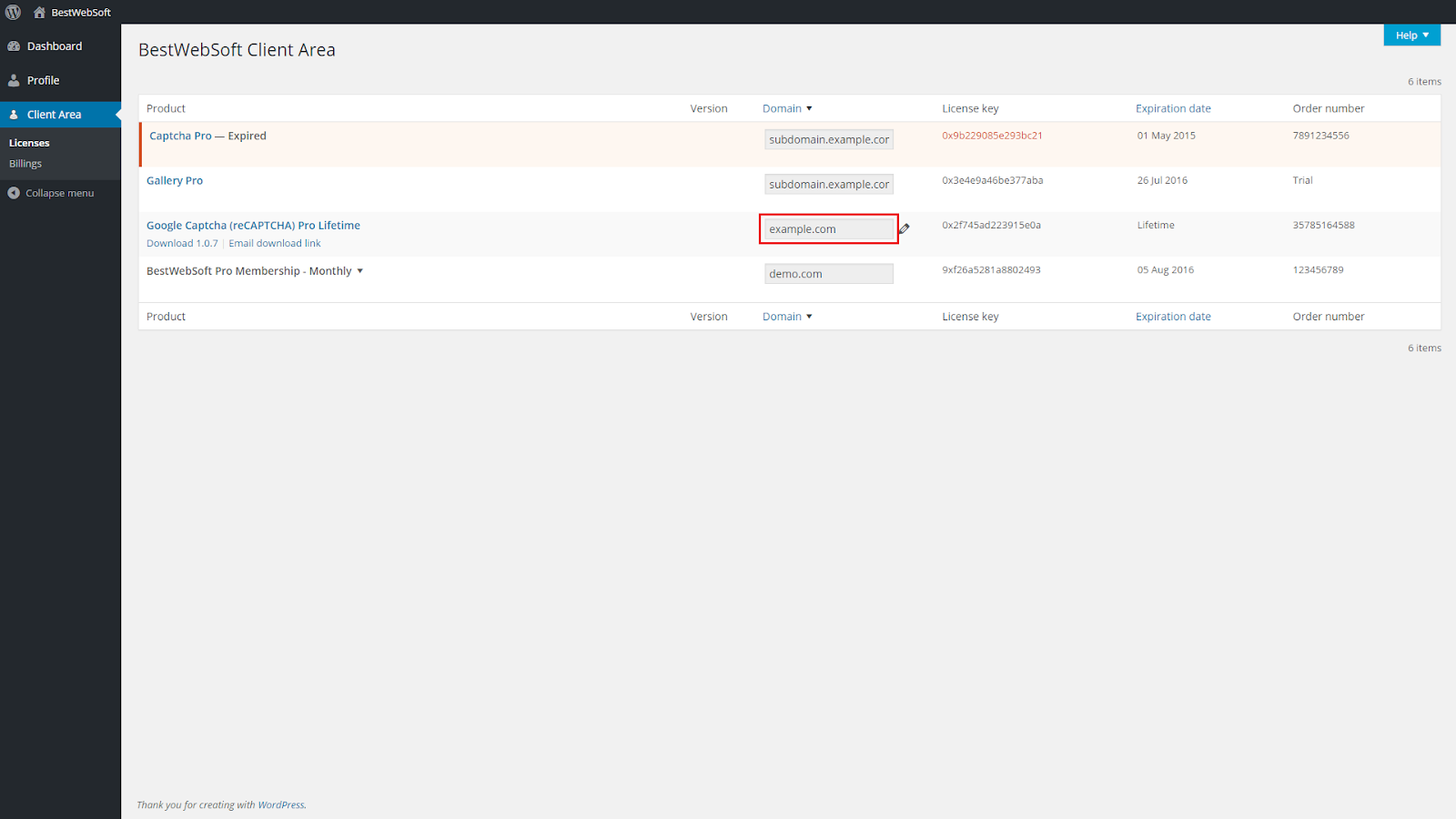Image resolution: width=1456 pixels, height=819 pixels.
Task: Click the top License key column header
Action: (970, 108)
